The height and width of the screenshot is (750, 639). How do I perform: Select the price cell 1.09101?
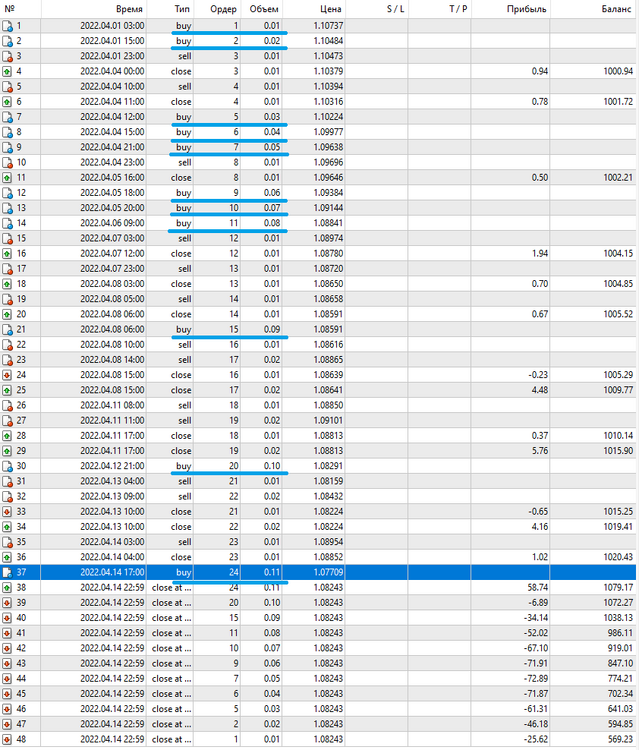(x=328, y=420)
